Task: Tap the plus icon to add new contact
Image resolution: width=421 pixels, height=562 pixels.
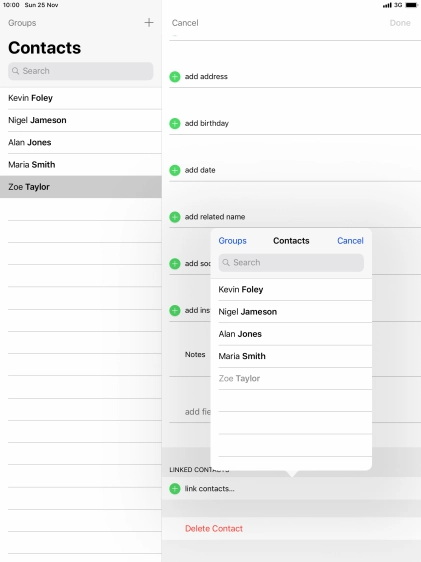Action: pyautogui.click(x=149, y=23)
